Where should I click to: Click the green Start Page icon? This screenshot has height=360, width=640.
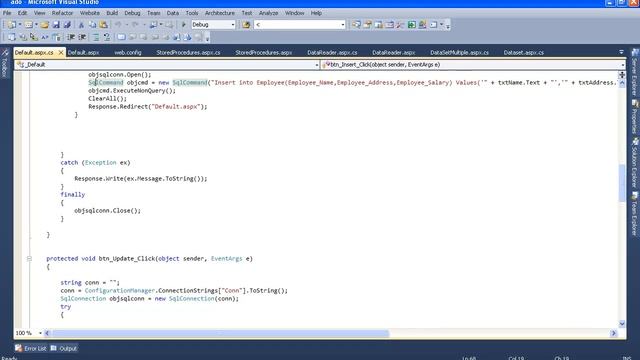pyautogui.click(x=411, y=25)
